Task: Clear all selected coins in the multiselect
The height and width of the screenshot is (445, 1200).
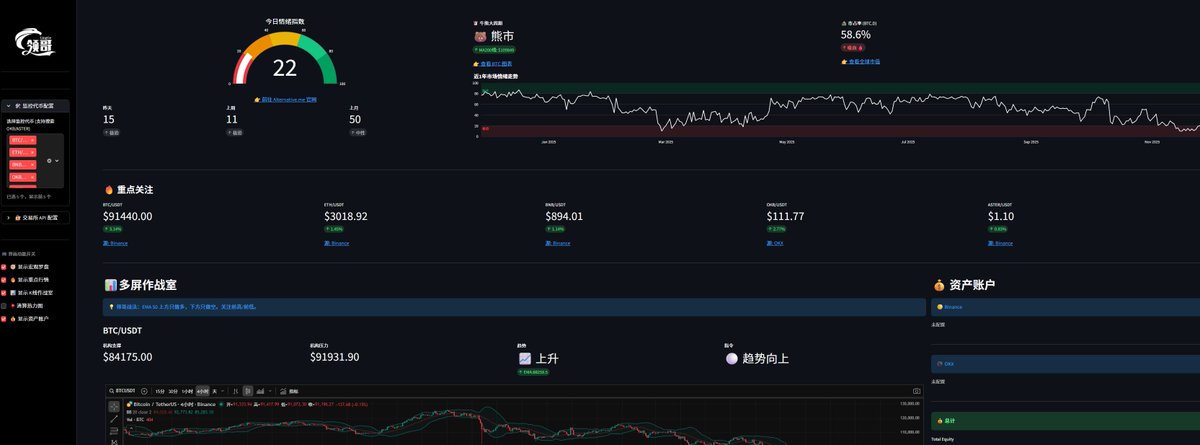Action: tap(48, 160)
